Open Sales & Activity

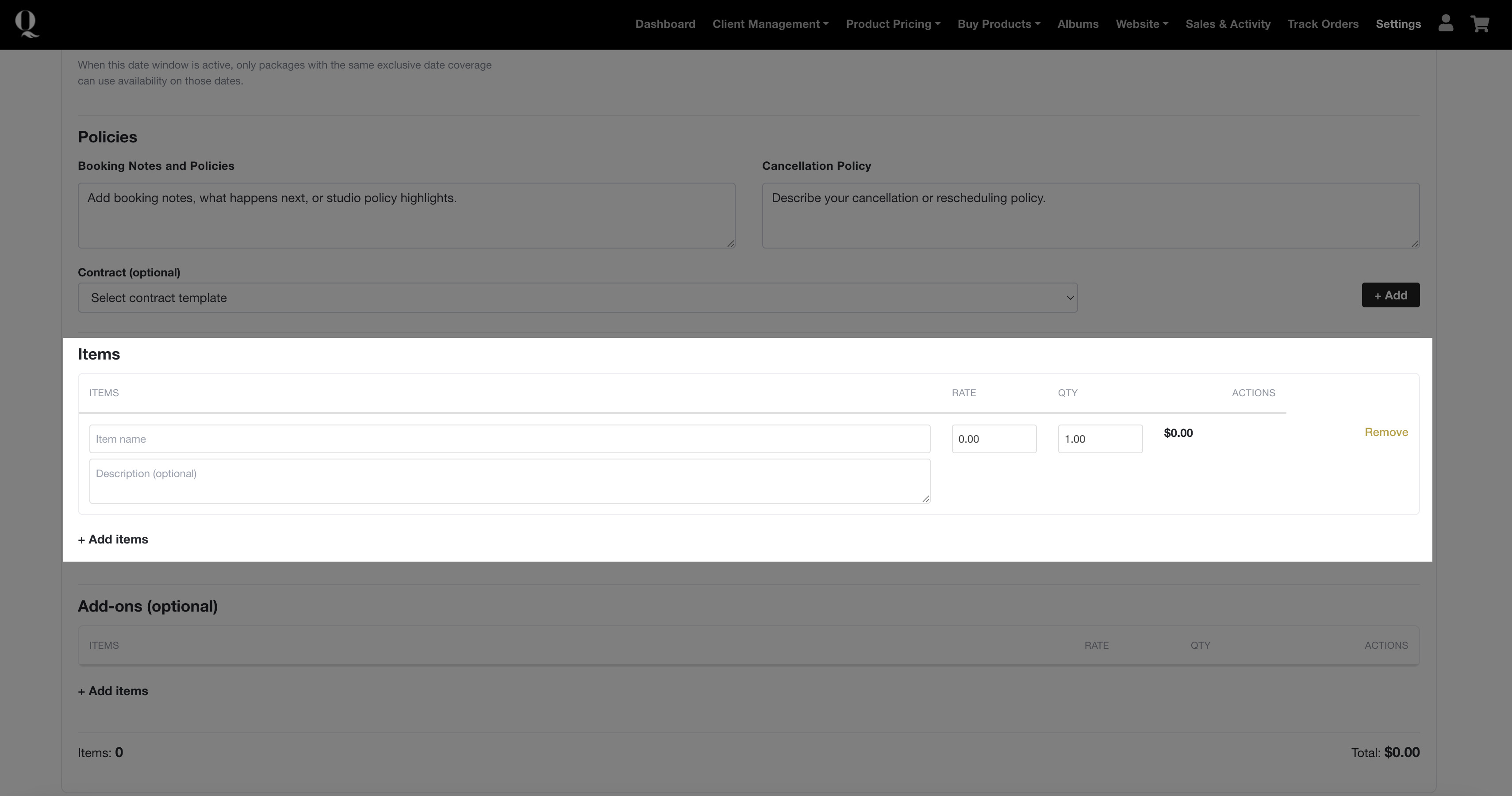coord(1227,24)
